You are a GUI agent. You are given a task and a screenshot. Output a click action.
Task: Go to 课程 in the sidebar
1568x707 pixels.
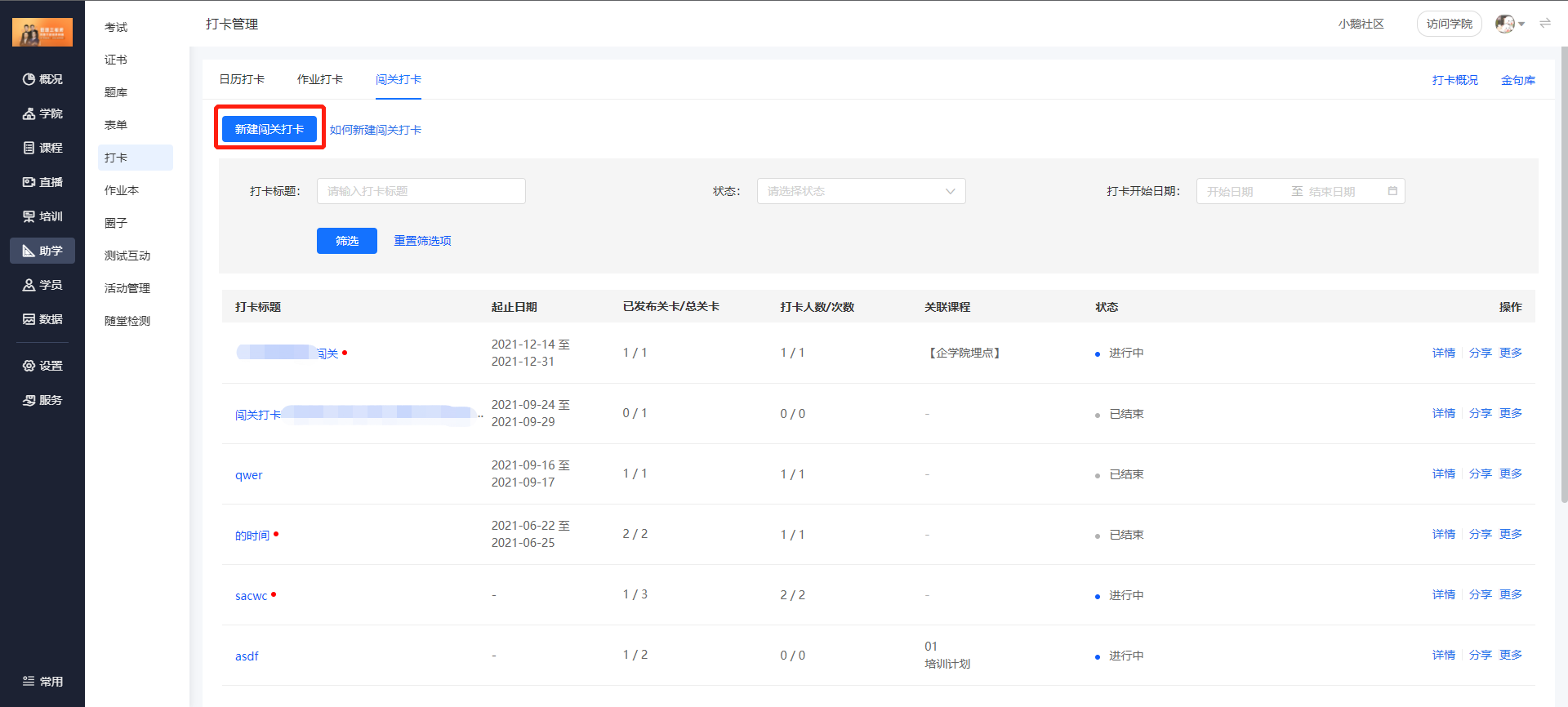click(x=42, y=148)
